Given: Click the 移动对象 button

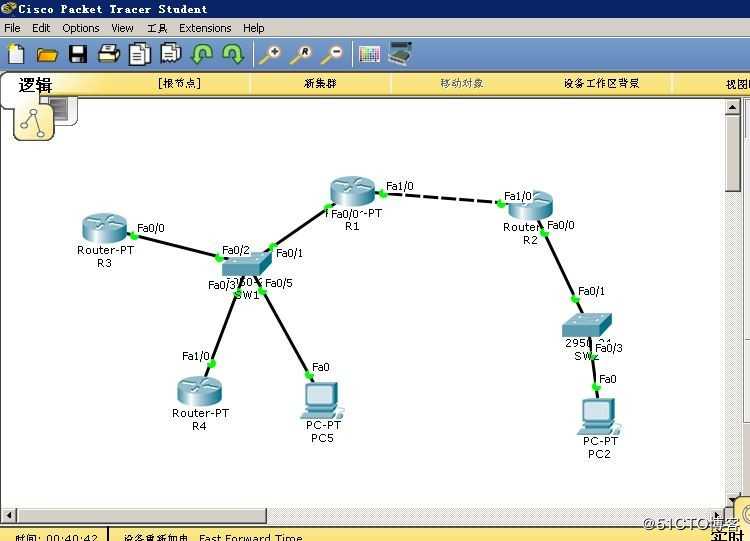Looking at the screenshot, I should tap(462, 83).
